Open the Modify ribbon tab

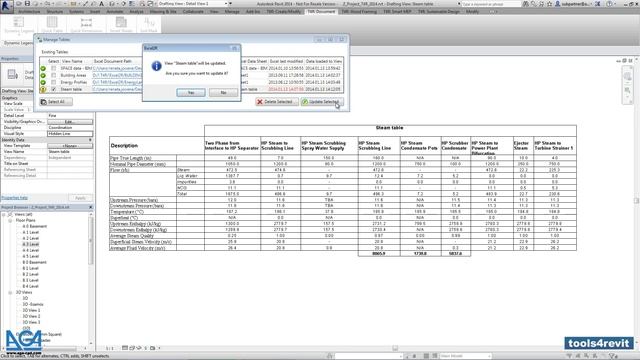472,12
